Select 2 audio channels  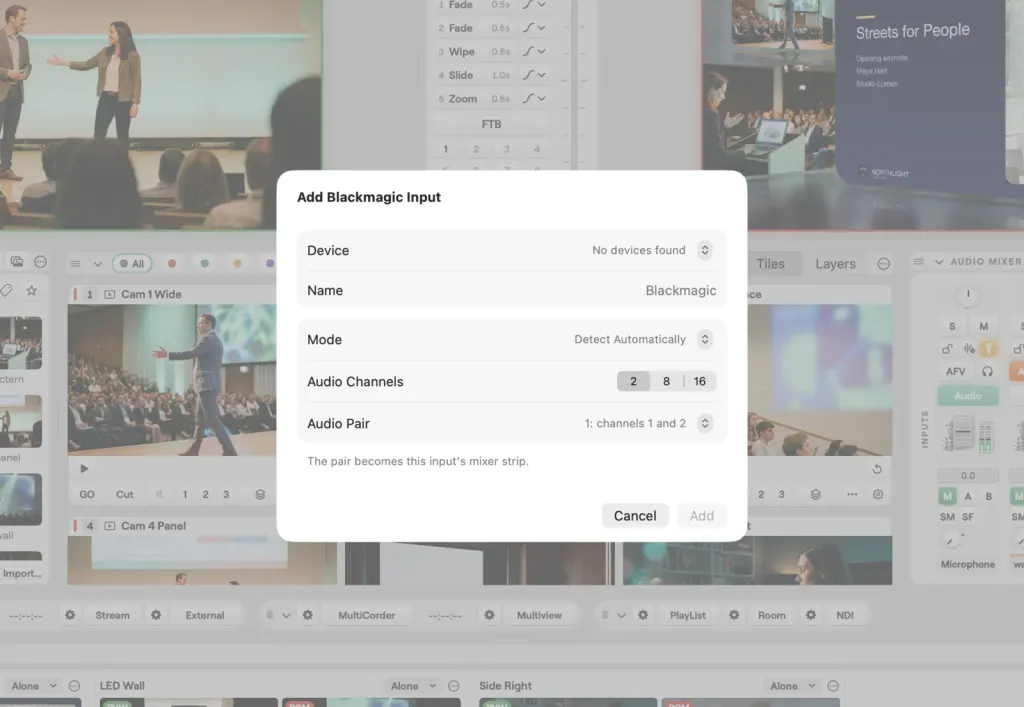pyautogui.click(x=633, y=381)
